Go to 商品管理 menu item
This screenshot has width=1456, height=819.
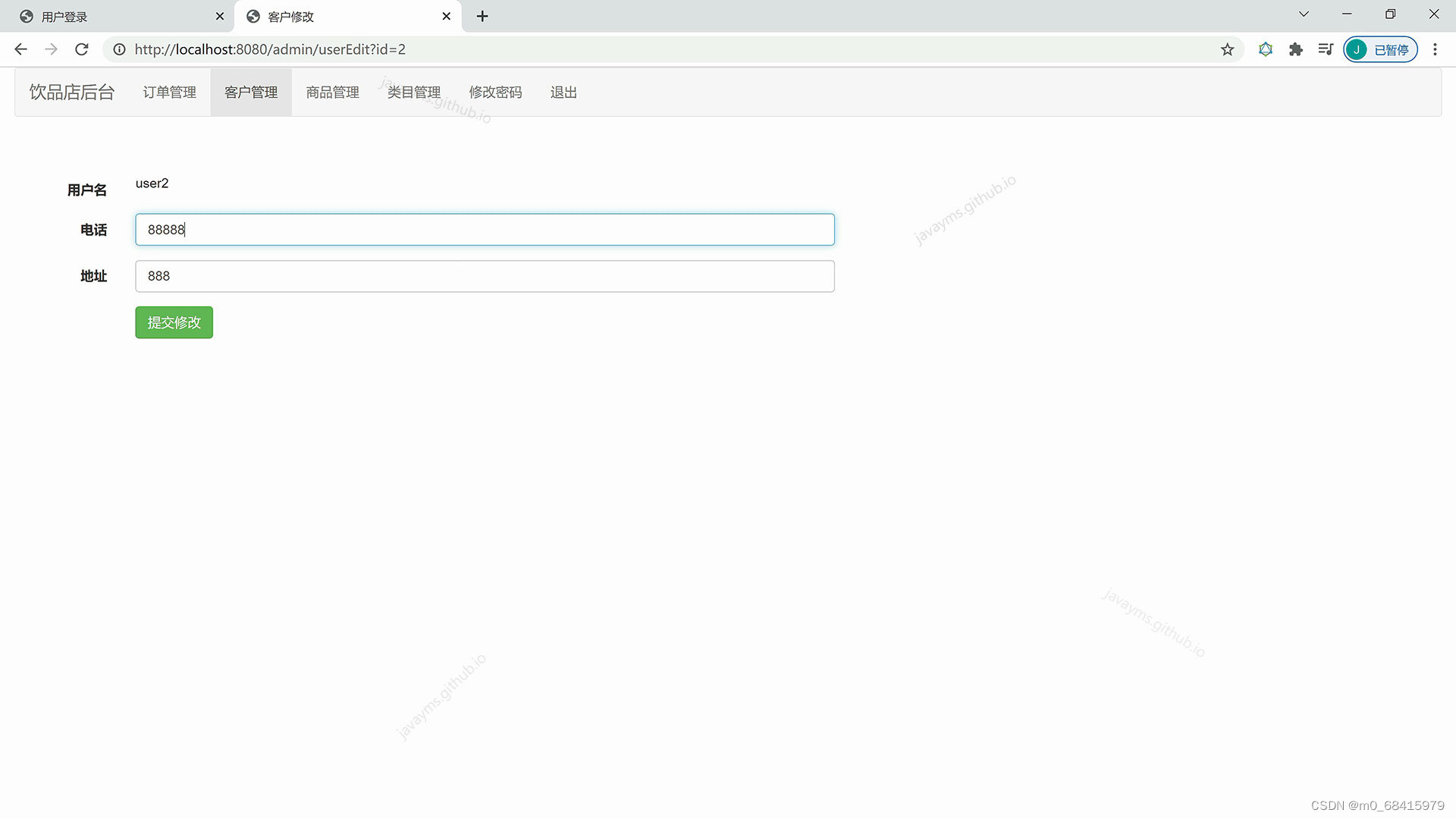click(332, 93)
